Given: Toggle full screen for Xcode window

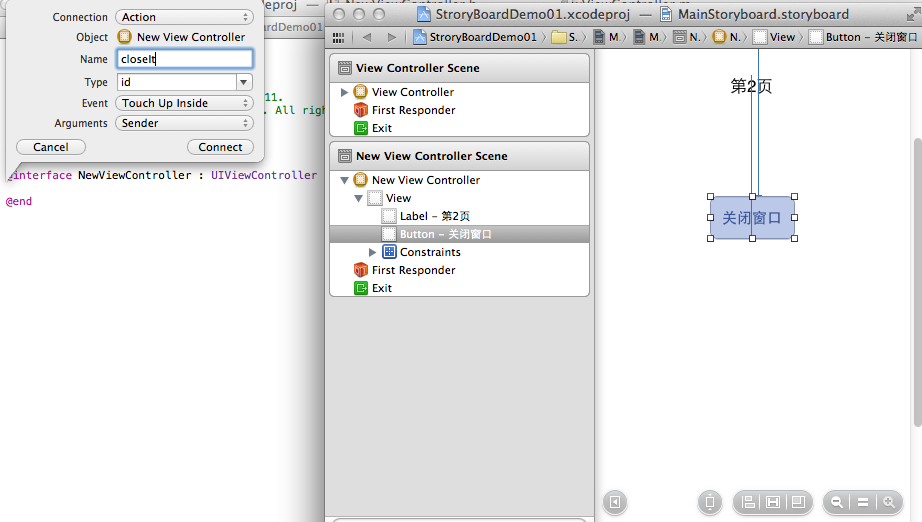Looking at the screenshot, I should tap(912, 14).
